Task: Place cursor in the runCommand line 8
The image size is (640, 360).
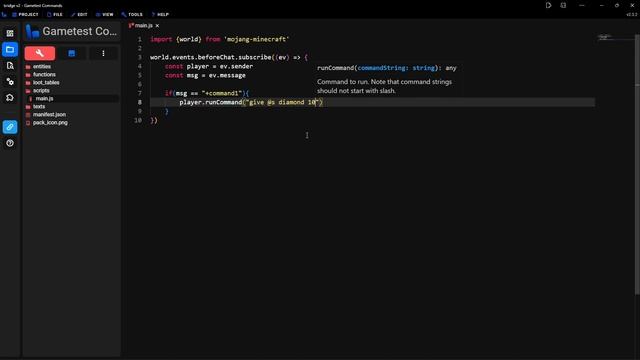Action: point(251,102)
